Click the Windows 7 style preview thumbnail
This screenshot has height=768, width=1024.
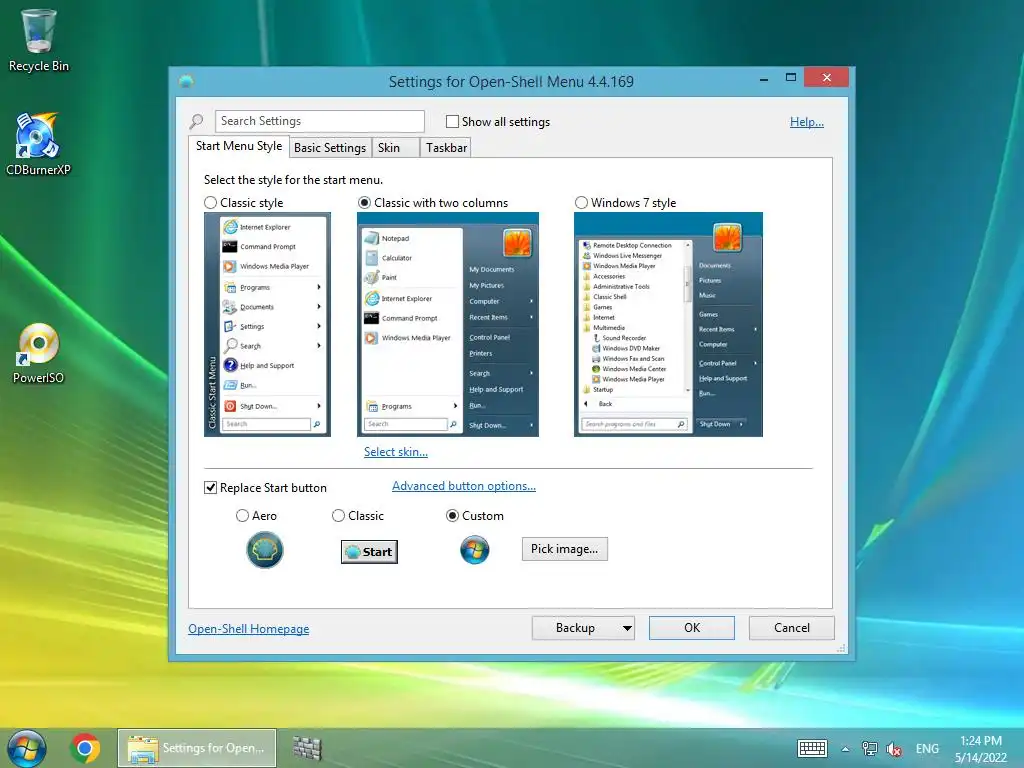tap(668, 325)
